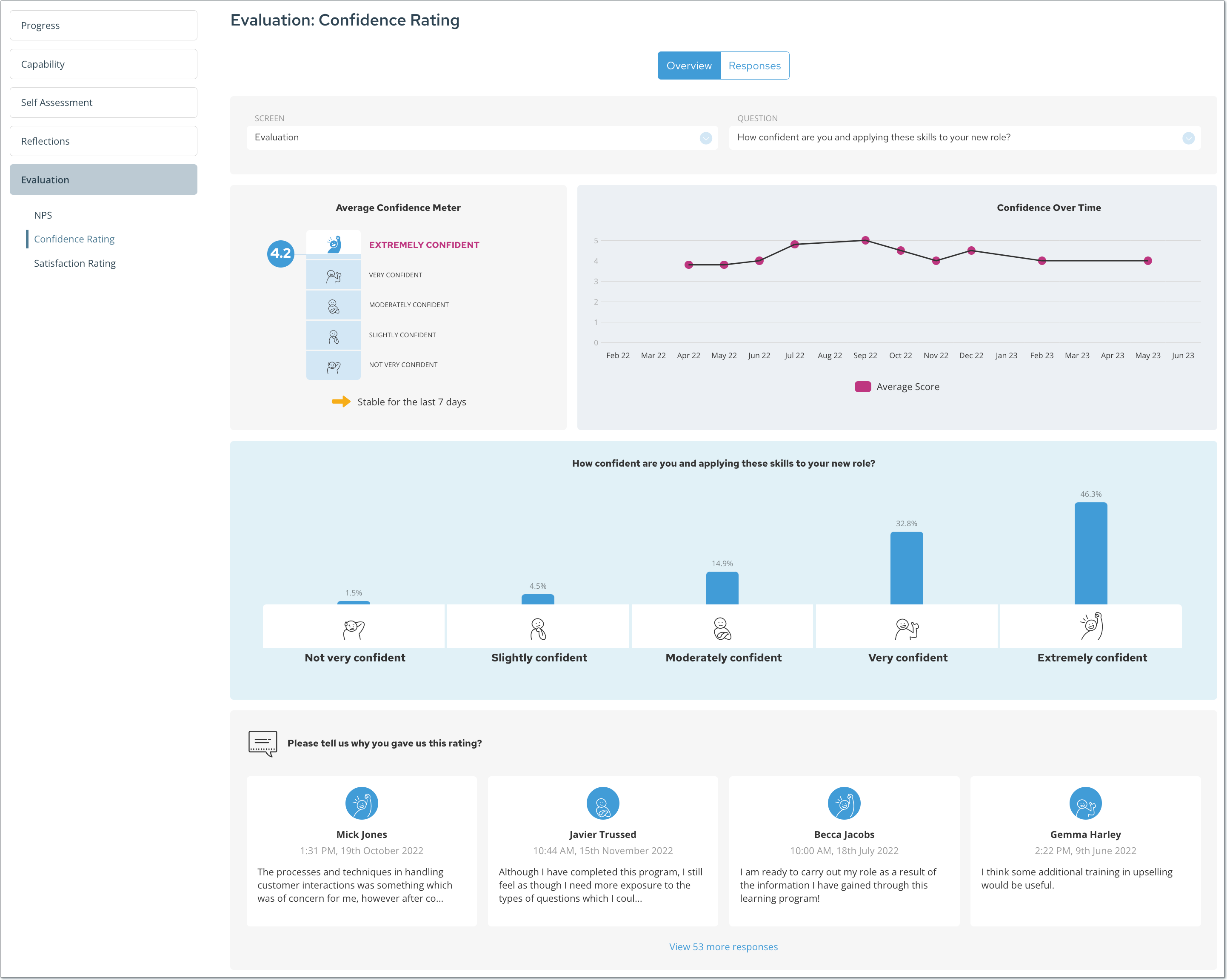This screenshot has height=980, width=1227.
Task: Click the May 23 data point
Action: coord(1148,261)
